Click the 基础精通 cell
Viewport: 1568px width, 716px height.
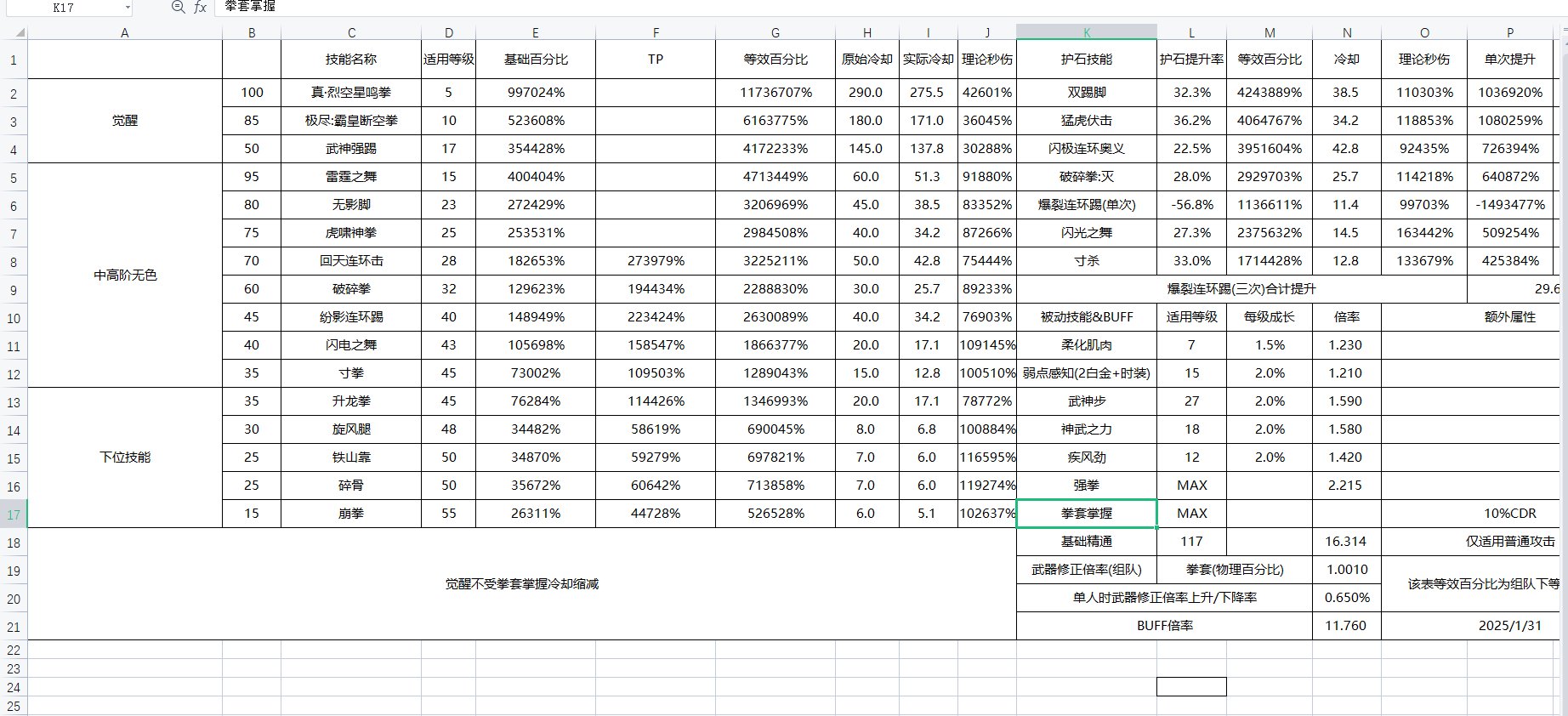pyautogui.click(x=1087, y=542)
